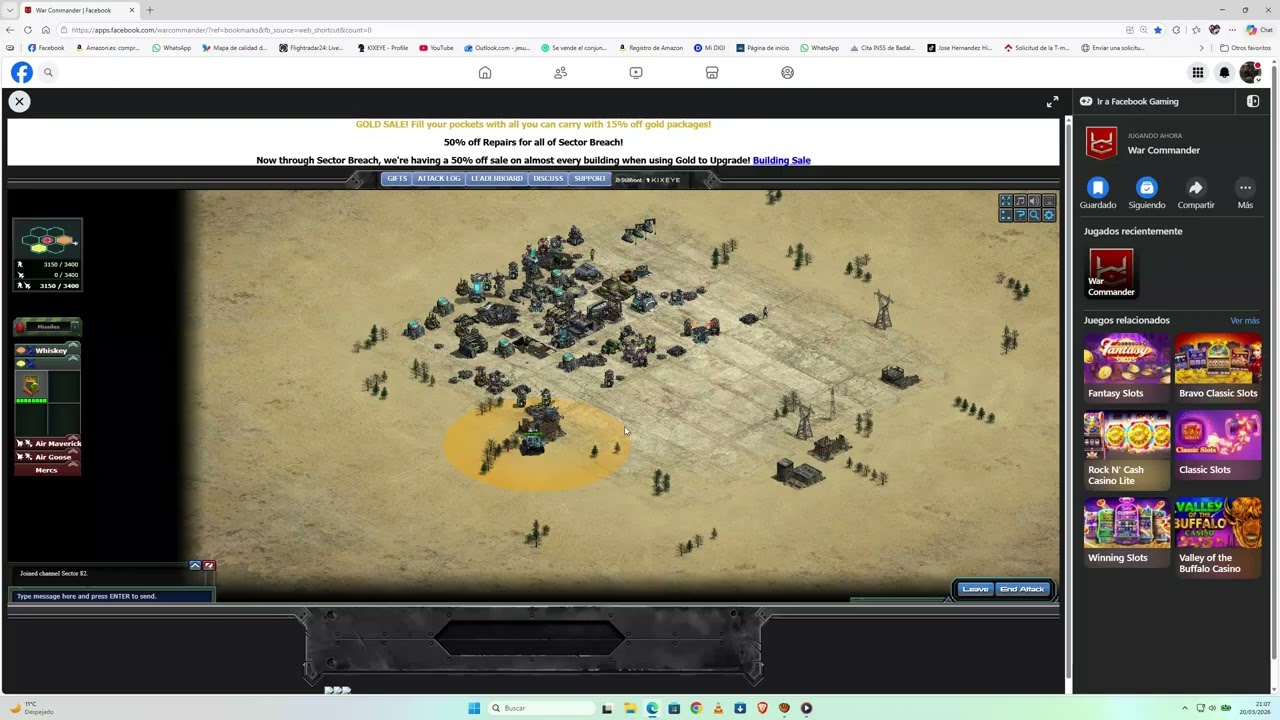Click the red chat icon next to arrow

tap(209, 565)
